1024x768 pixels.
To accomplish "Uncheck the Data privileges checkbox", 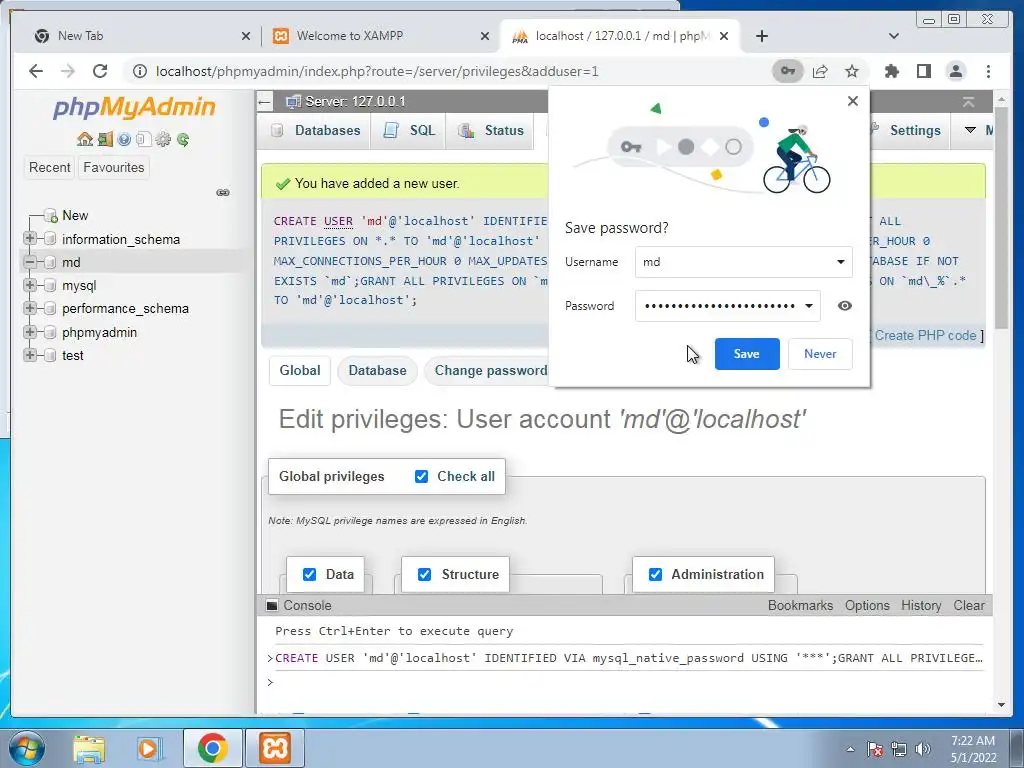I will 310,575.
